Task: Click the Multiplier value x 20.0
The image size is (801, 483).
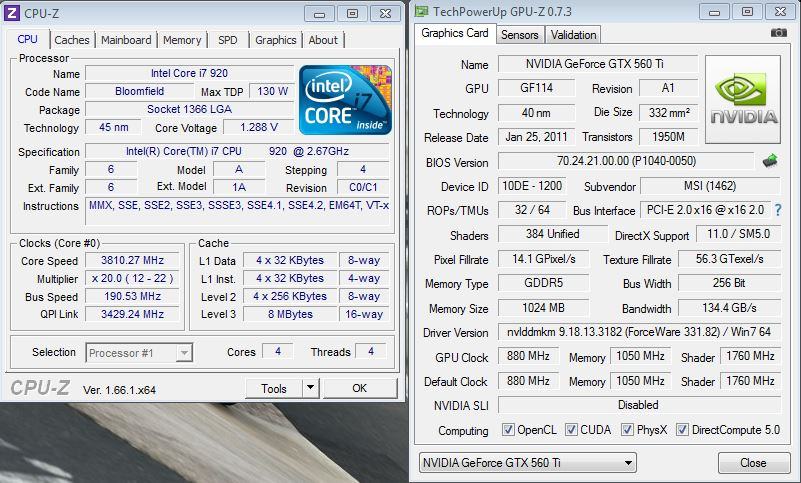Action: (x=132, y=279)
